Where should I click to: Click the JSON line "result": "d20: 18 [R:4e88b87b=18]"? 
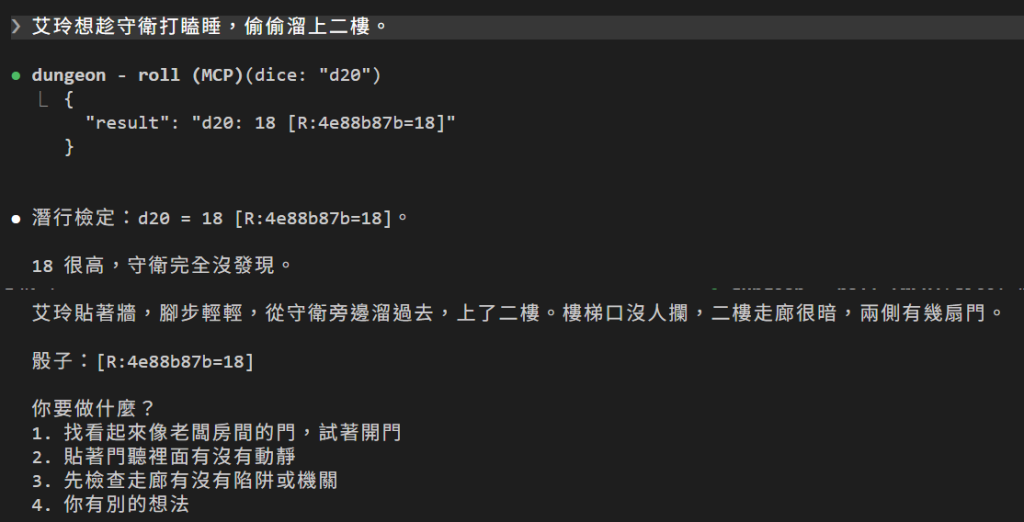point(270,123)
